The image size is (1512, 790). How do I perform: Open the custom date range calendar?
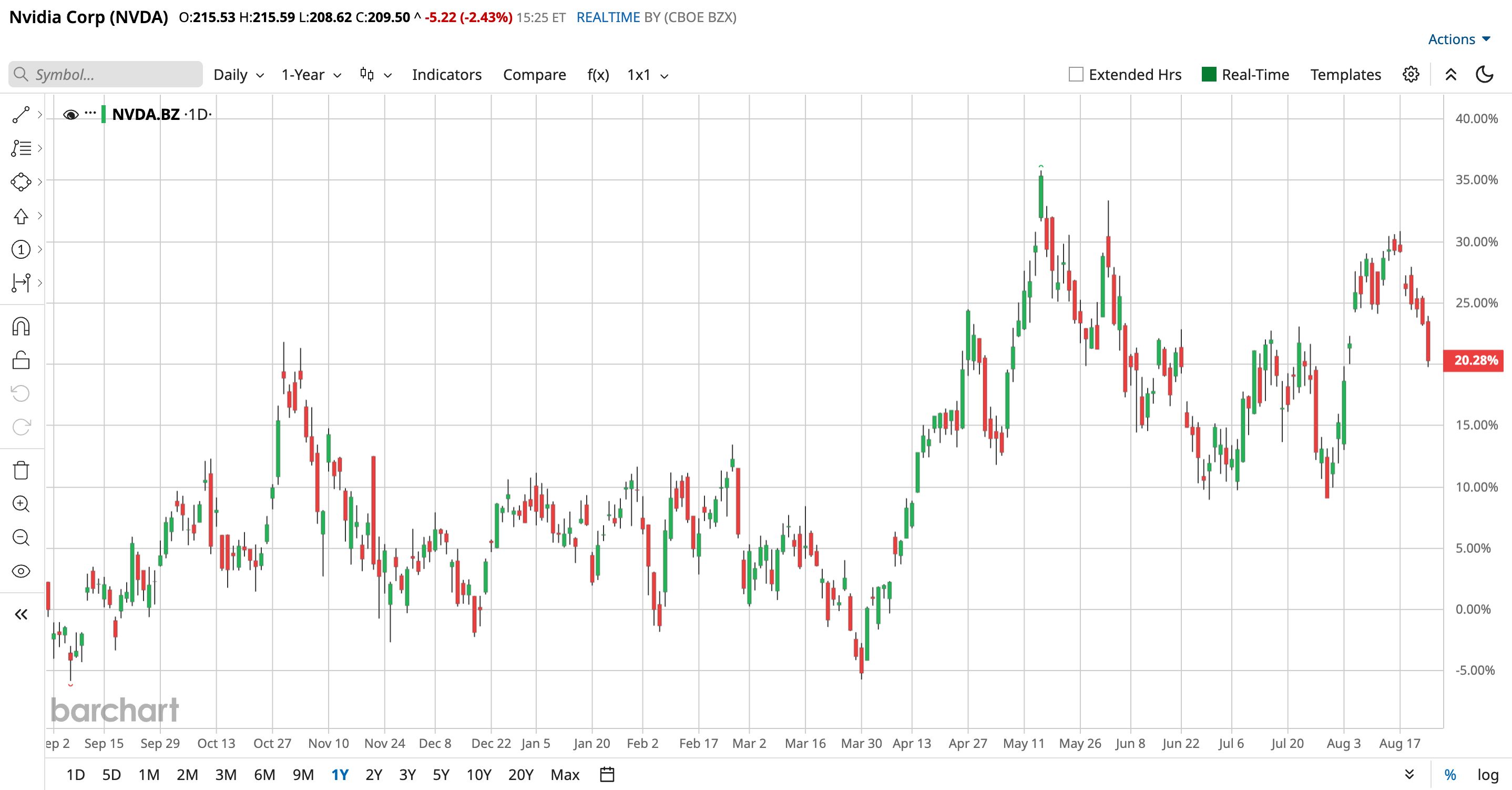(x=607, y=775)
